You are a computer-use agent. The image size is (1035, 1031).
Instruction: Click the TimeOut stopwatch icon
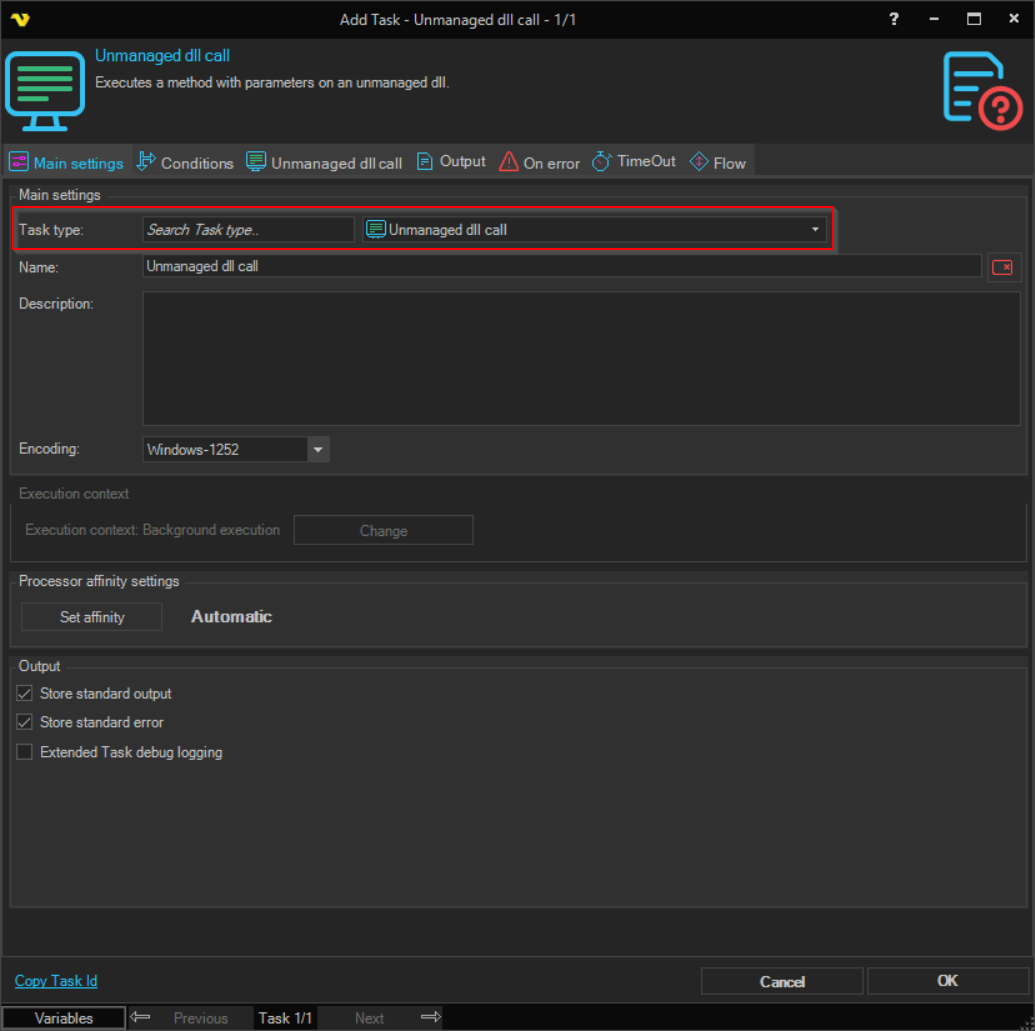coord(601,162)
